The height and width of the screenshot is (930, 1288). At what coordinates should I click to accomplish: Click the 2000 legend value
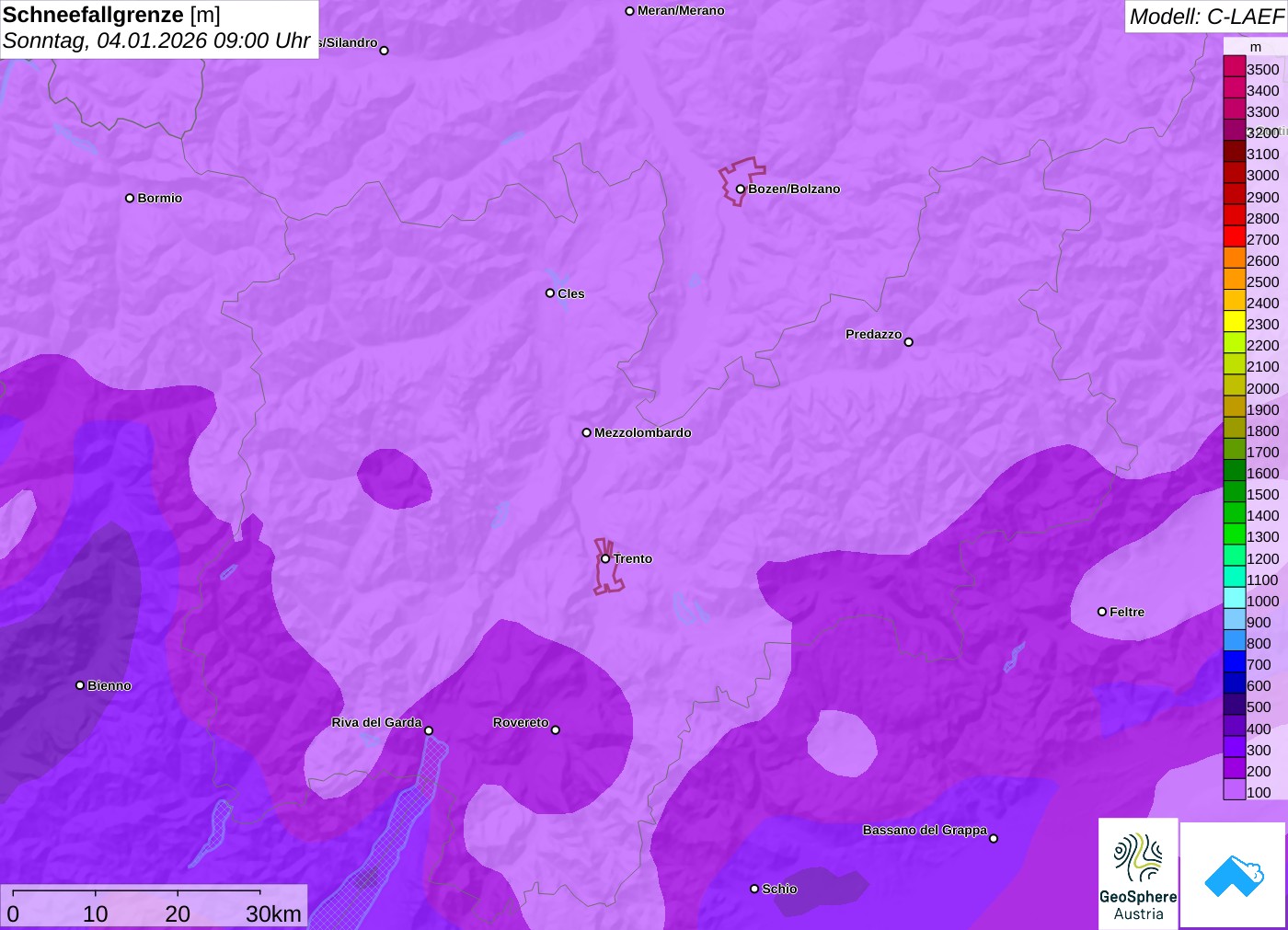(x=1263, y=388)
